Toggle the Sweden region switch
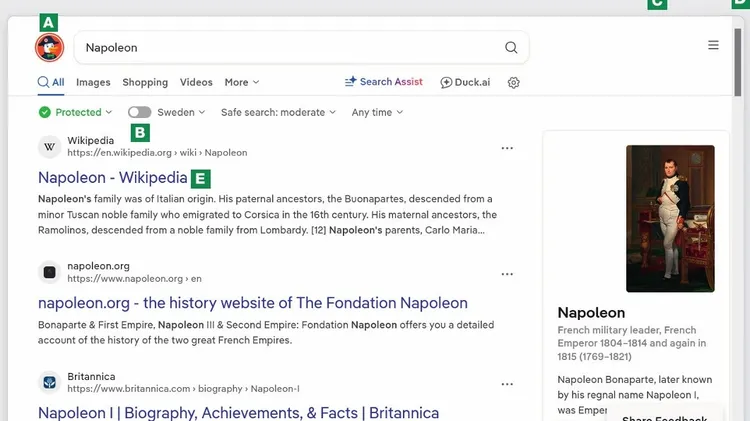 pyautogui.click(x=139, y=112)
